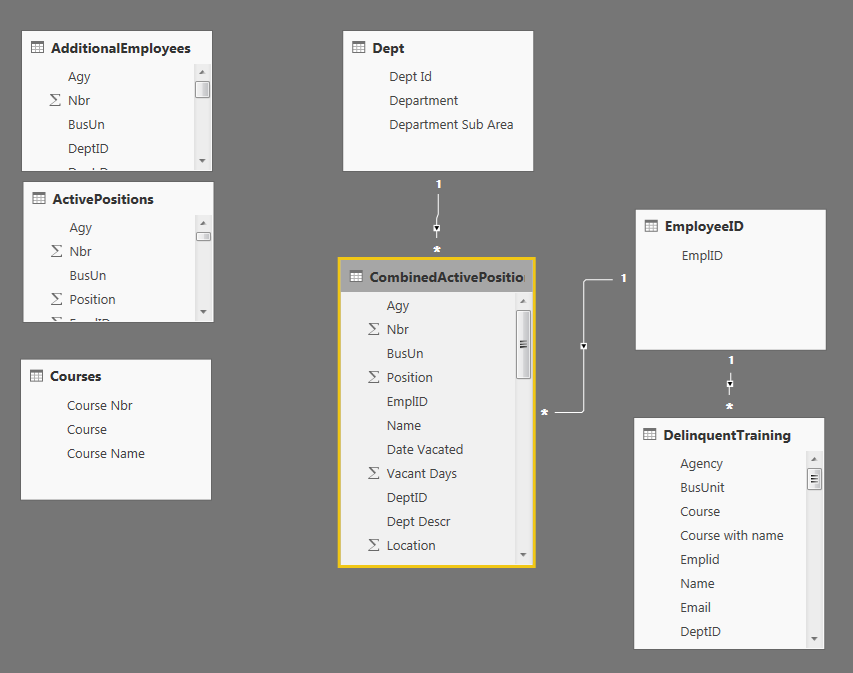Click direction arrow on EmployeeID–CombinedActivePositions line

pos(584,346)
